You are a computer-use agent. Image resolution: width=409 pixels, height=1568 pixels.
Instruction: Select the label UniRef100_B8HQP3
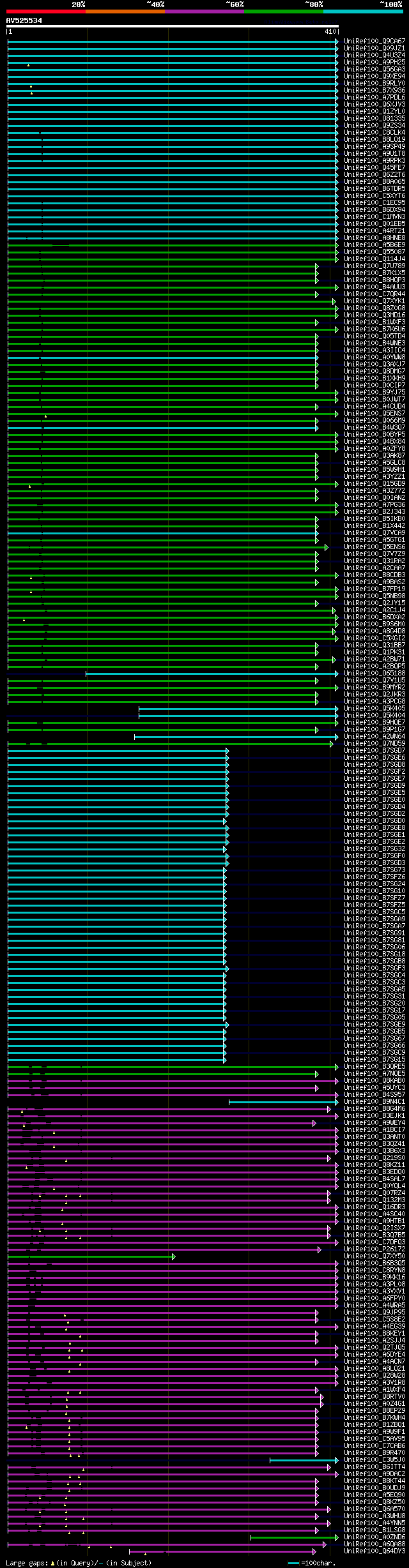(x=374, y=280)
